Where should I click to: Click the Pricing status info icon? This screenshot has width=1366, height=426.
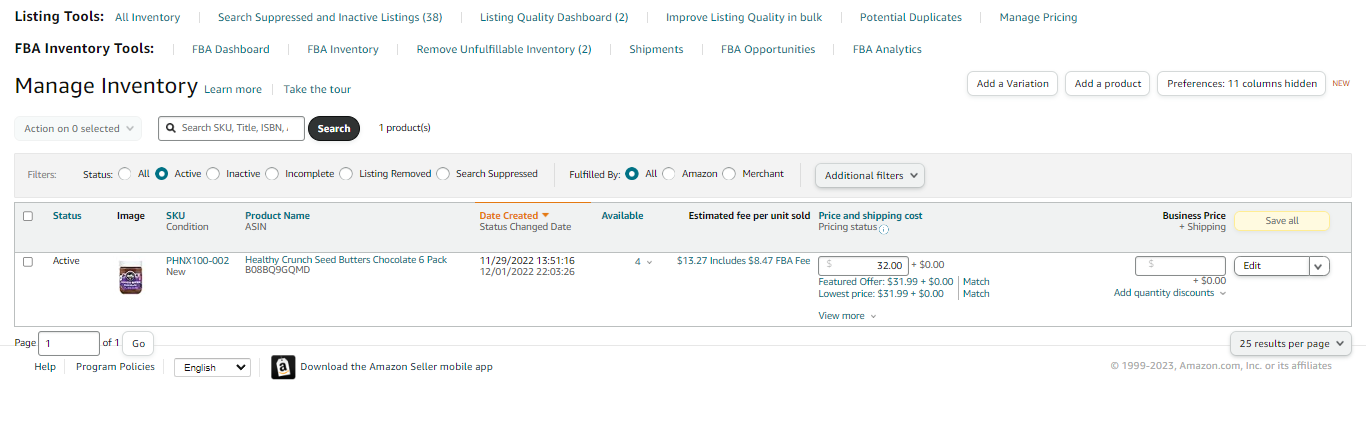click(884, 228)
